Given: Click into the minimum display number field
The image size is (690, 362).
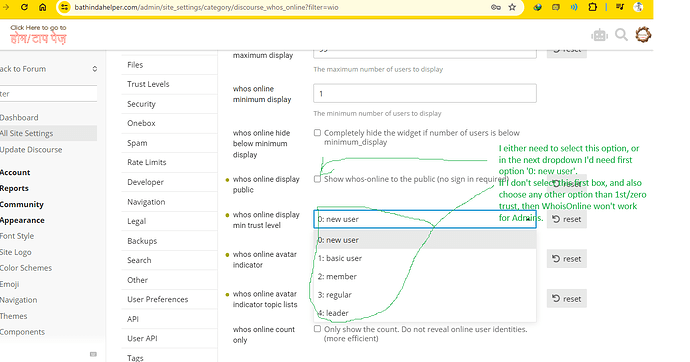Looking at the screenshot, I should point(425,93).
